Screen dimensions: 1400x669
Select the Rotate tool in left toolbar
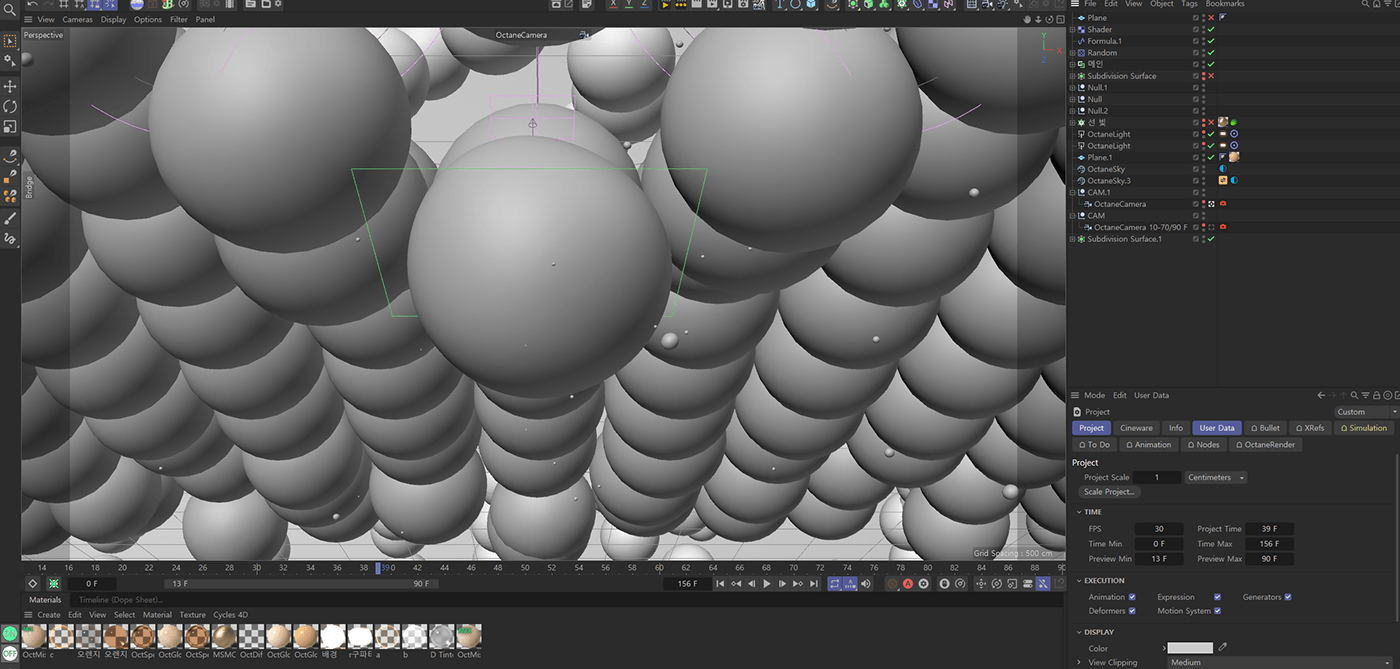click(x=10, y=106)
